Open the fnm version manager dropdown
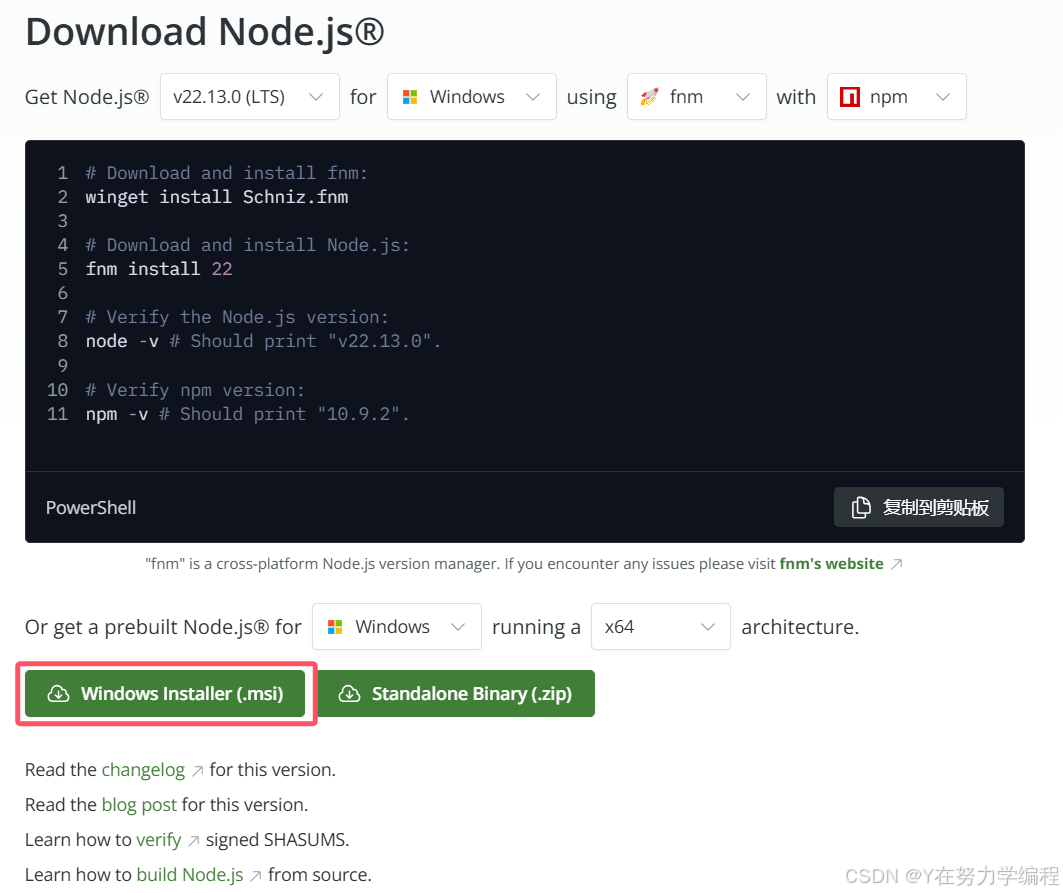Image resolution: width=1063 pixels, height=893 pixels. [x=696, y=97]
